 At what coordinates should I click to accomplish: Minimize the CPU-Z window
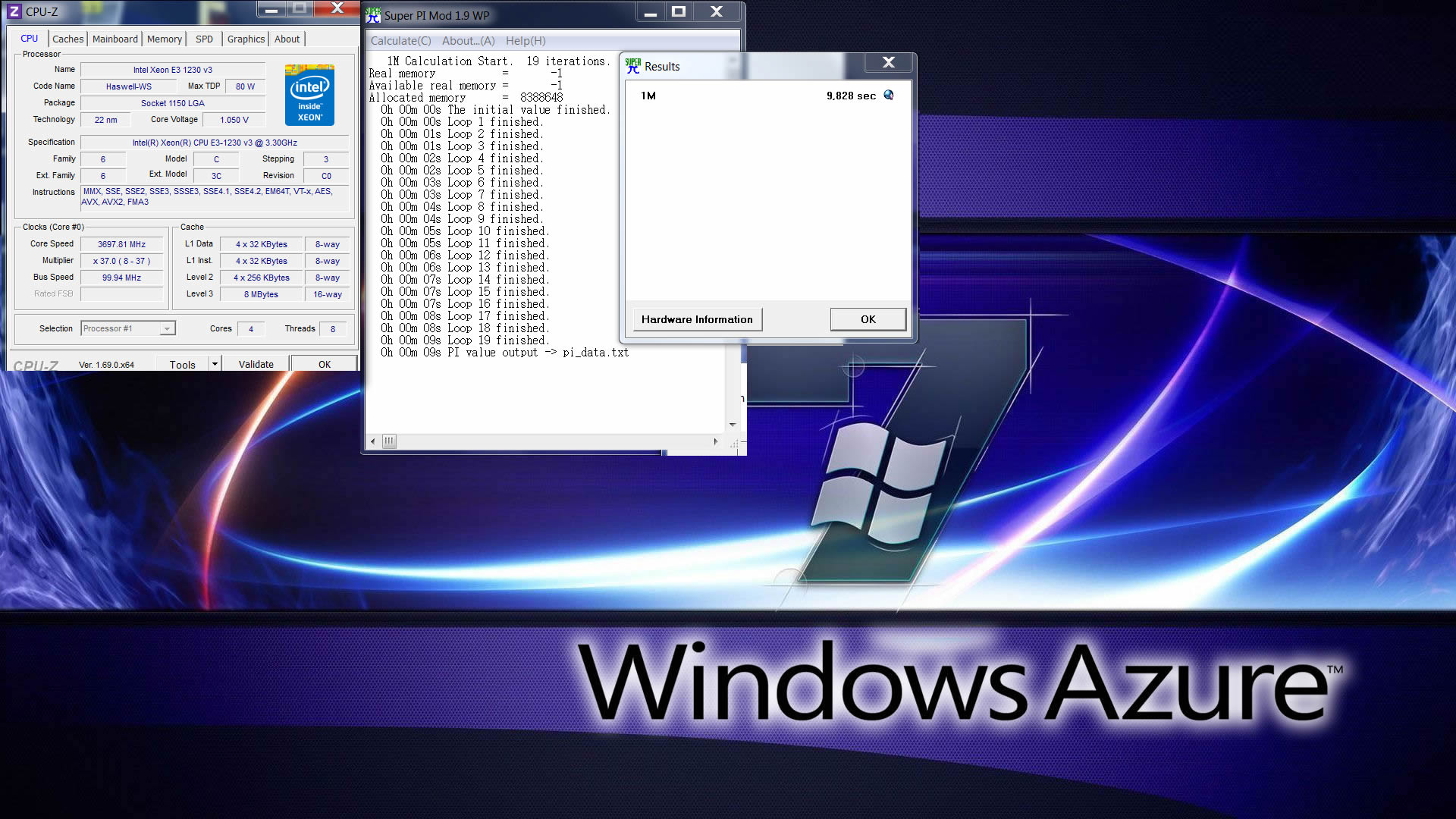click(x=272, y=10)
